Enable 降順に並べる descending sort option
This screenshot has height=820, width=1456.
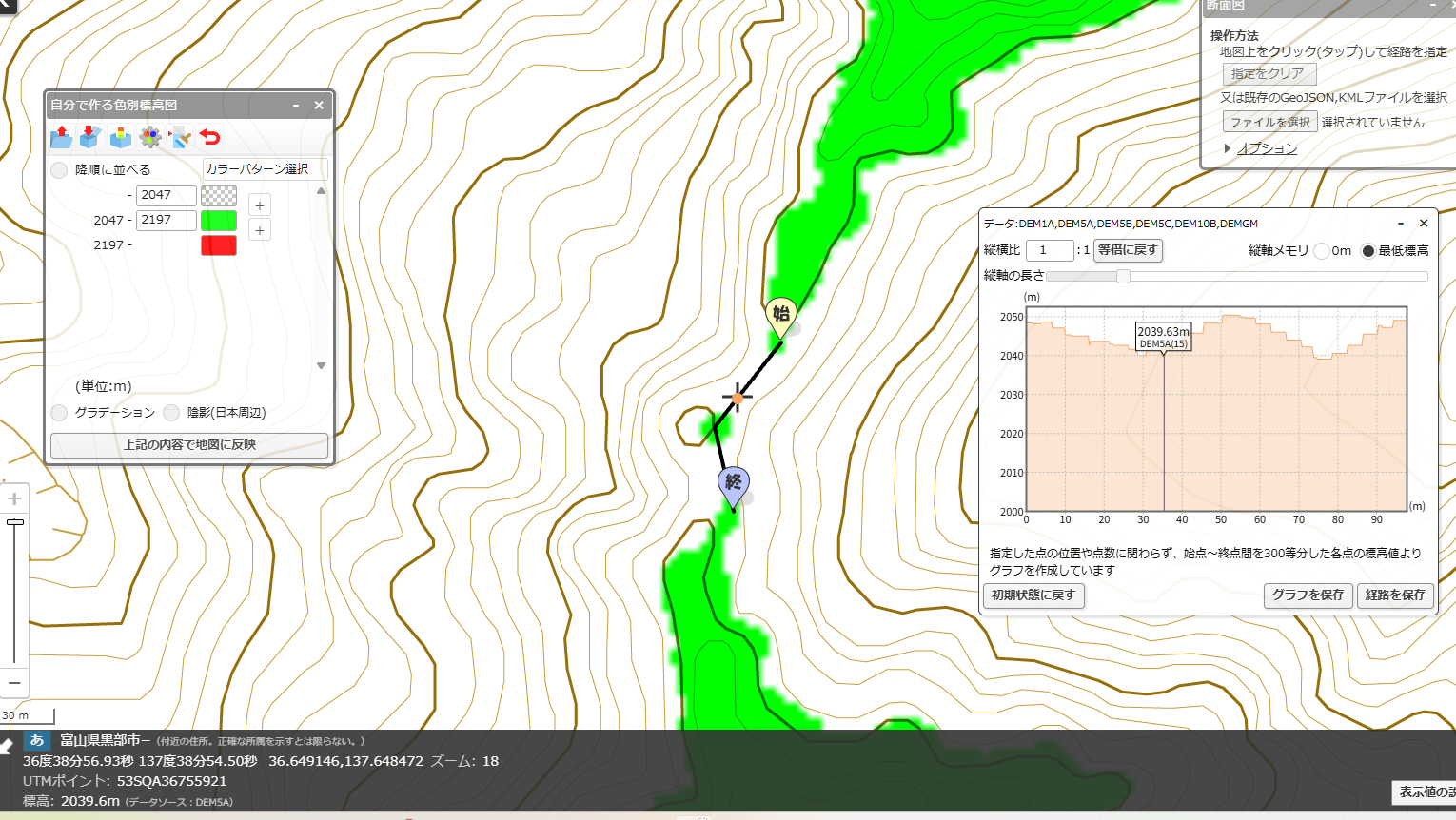(x=59, y=169)
